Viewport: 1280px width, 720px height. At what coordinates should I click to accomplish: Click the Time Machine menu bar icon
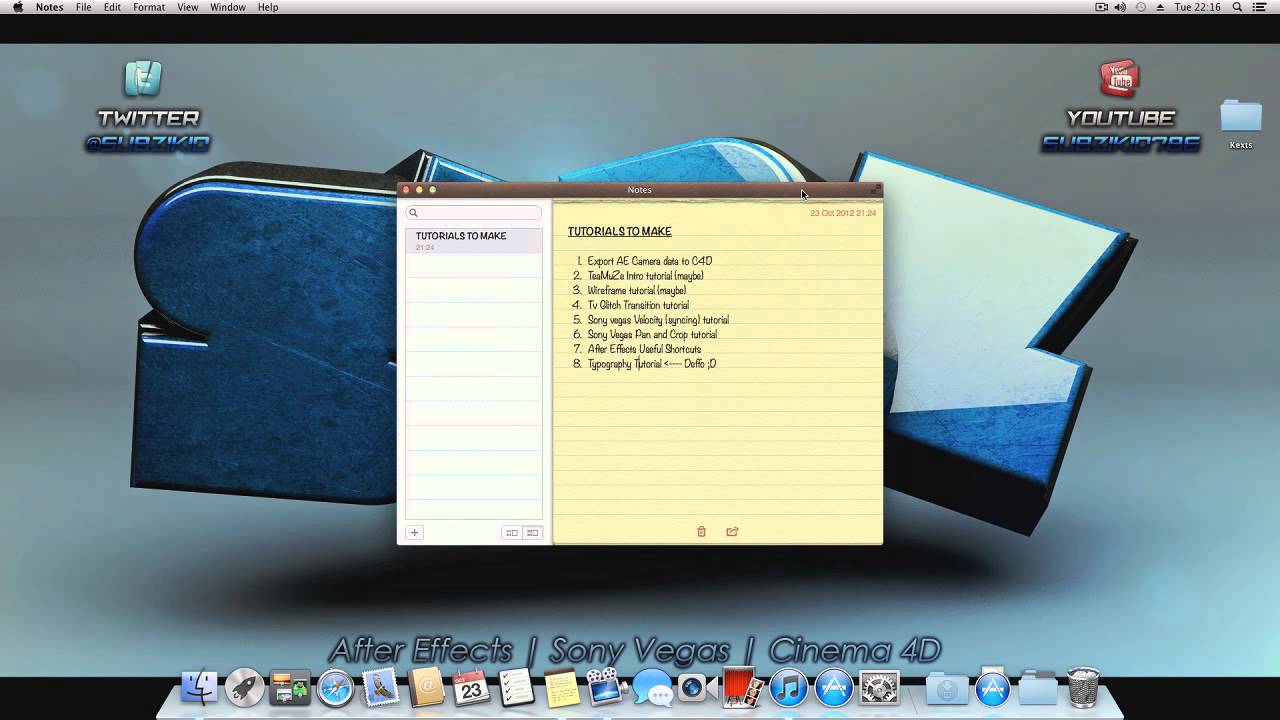[1140, 7]
